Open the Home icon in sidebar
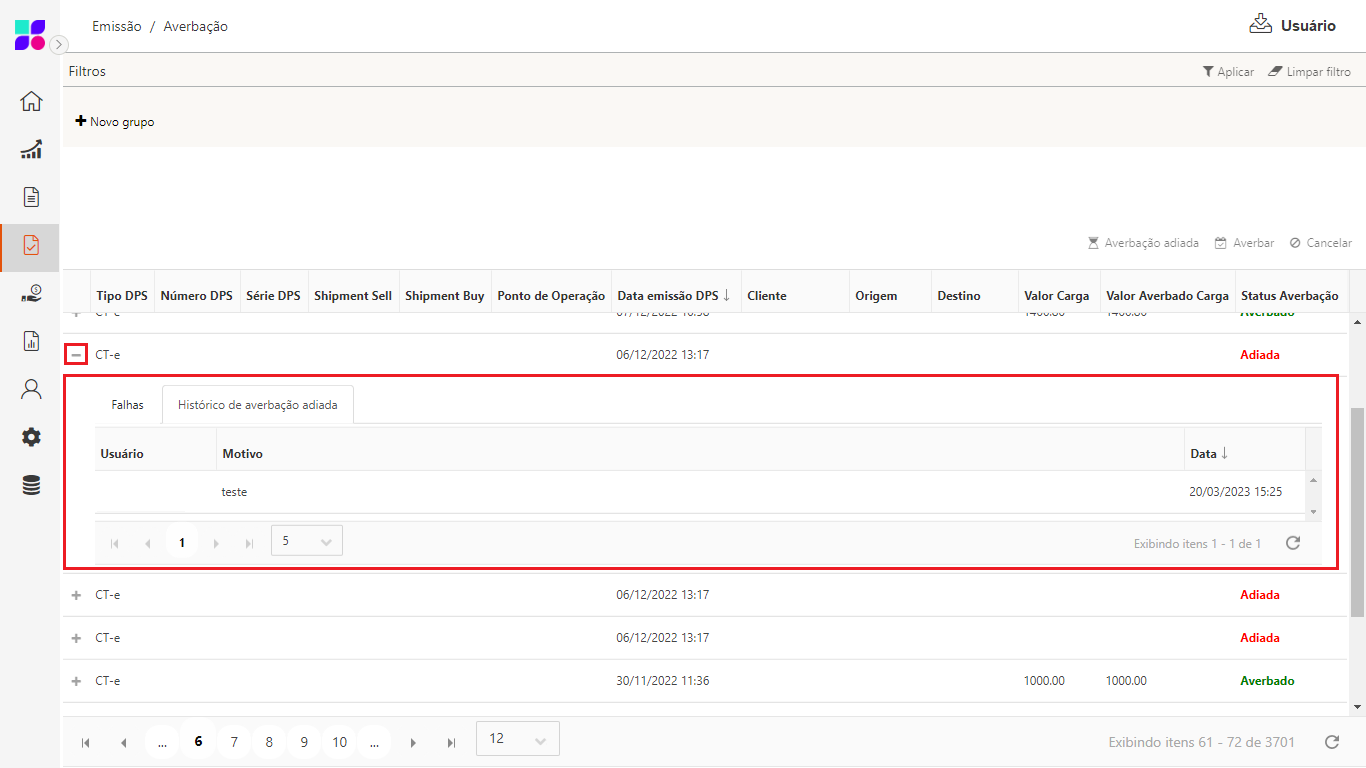The width and height of the screenshot is (1366, 768). pos(31,101)
